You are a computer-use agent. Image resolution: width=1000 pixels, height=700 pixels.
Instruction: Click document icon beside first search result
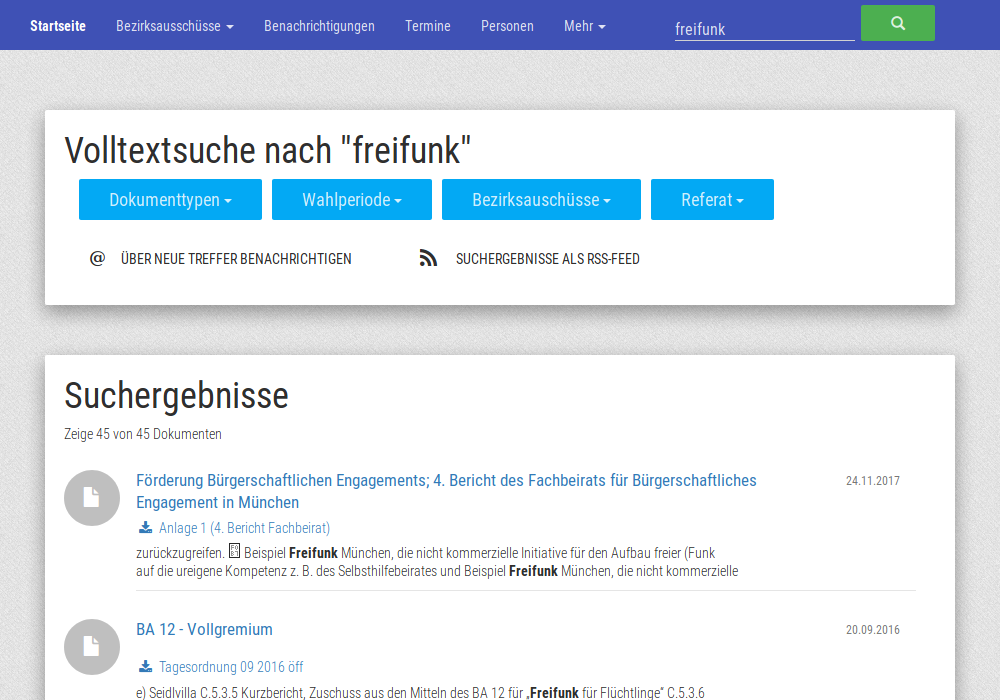point(91,497)
